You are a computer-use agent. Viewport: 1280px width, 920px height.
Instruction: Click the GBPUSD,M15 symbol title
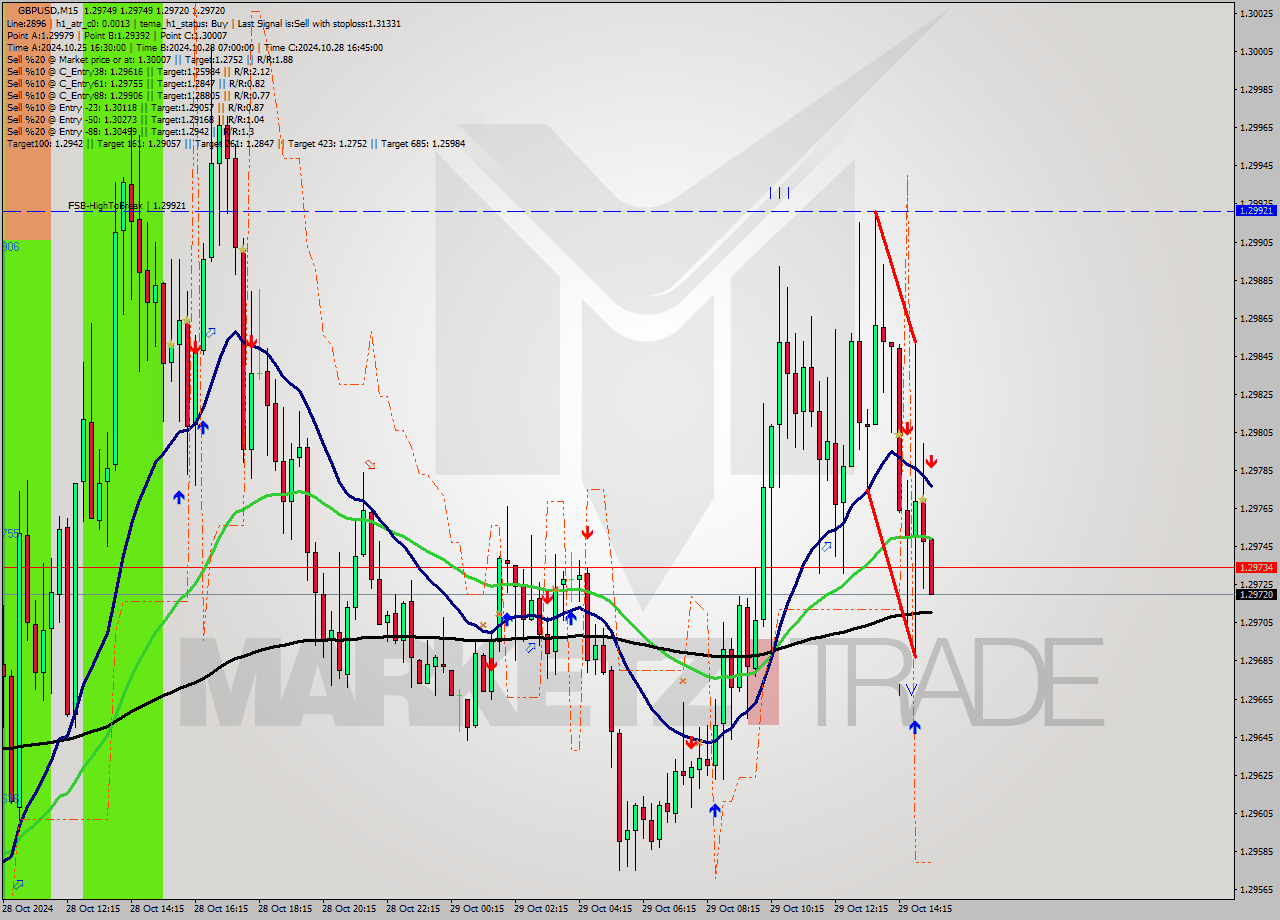click(x=47, y=10)
